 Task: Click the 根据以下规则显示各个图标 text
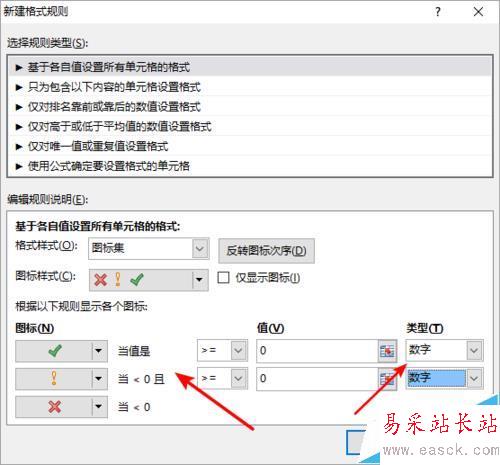tap(82, 306)
